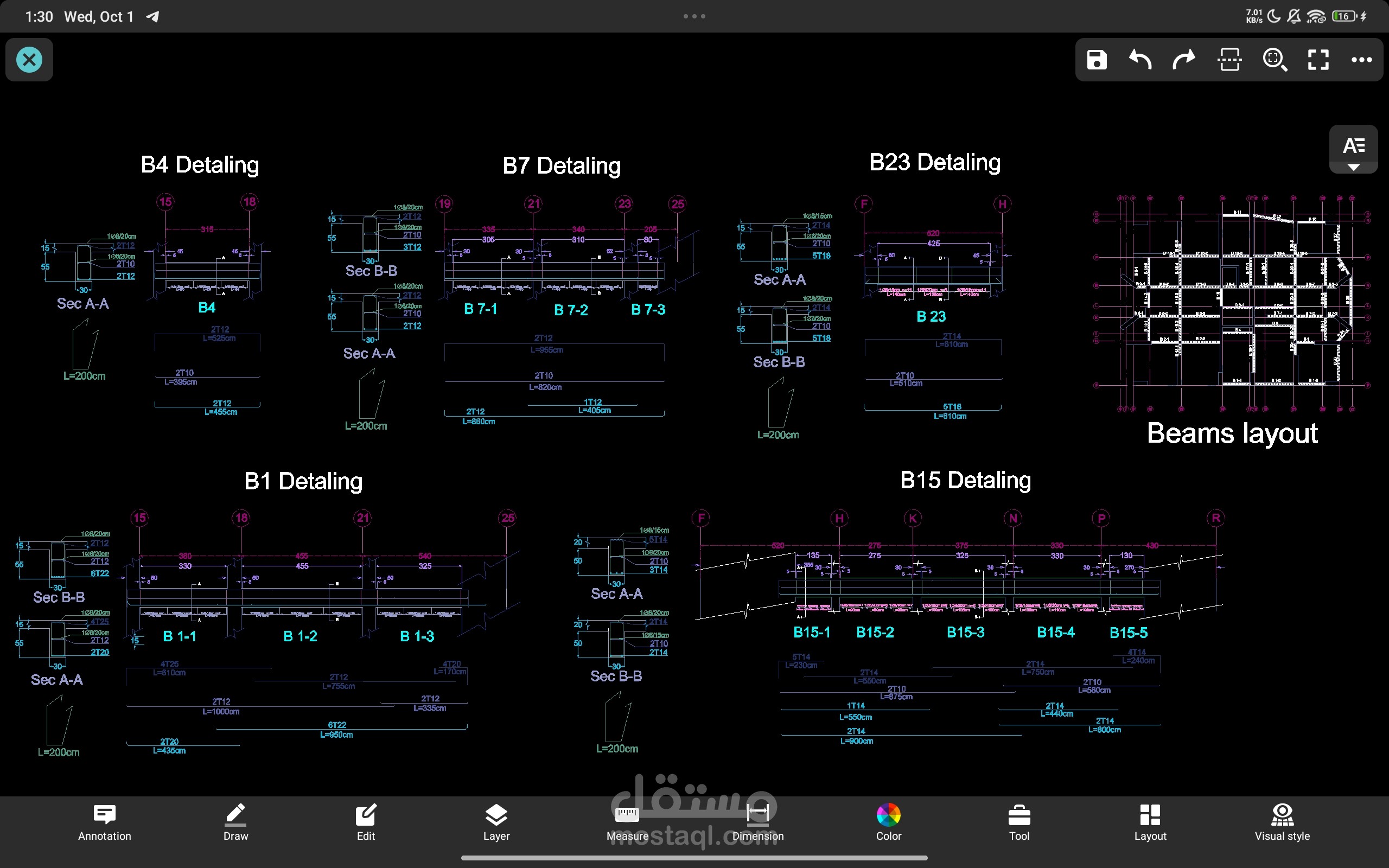Select the 'B 7-1' beam label

coord(480,309)
